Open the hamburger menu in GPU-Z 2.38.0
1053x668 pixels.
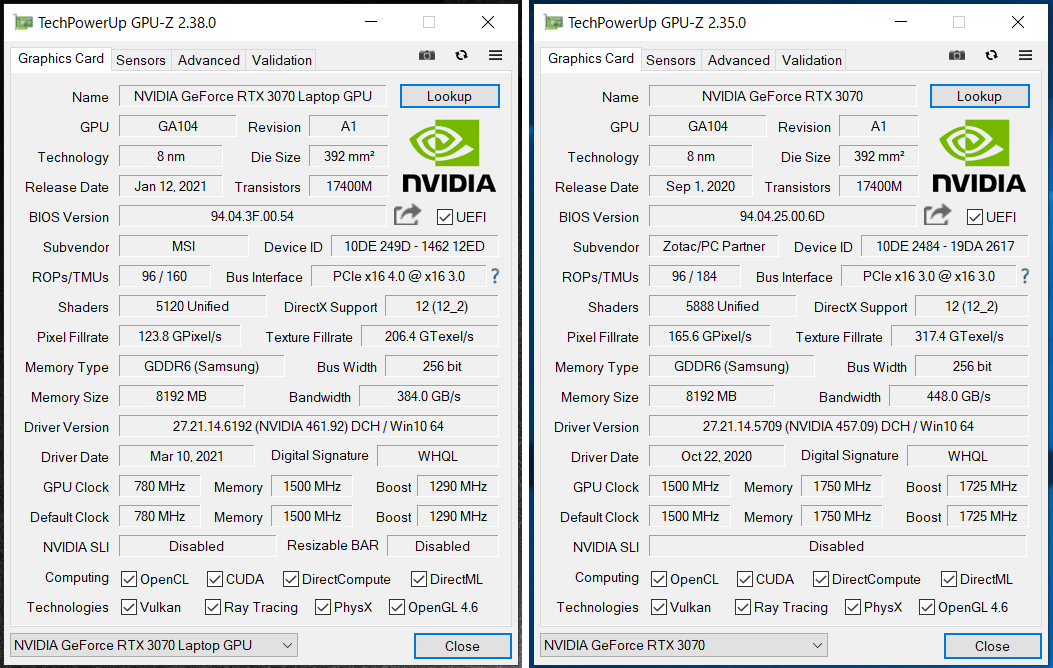(x=495, y=56)
